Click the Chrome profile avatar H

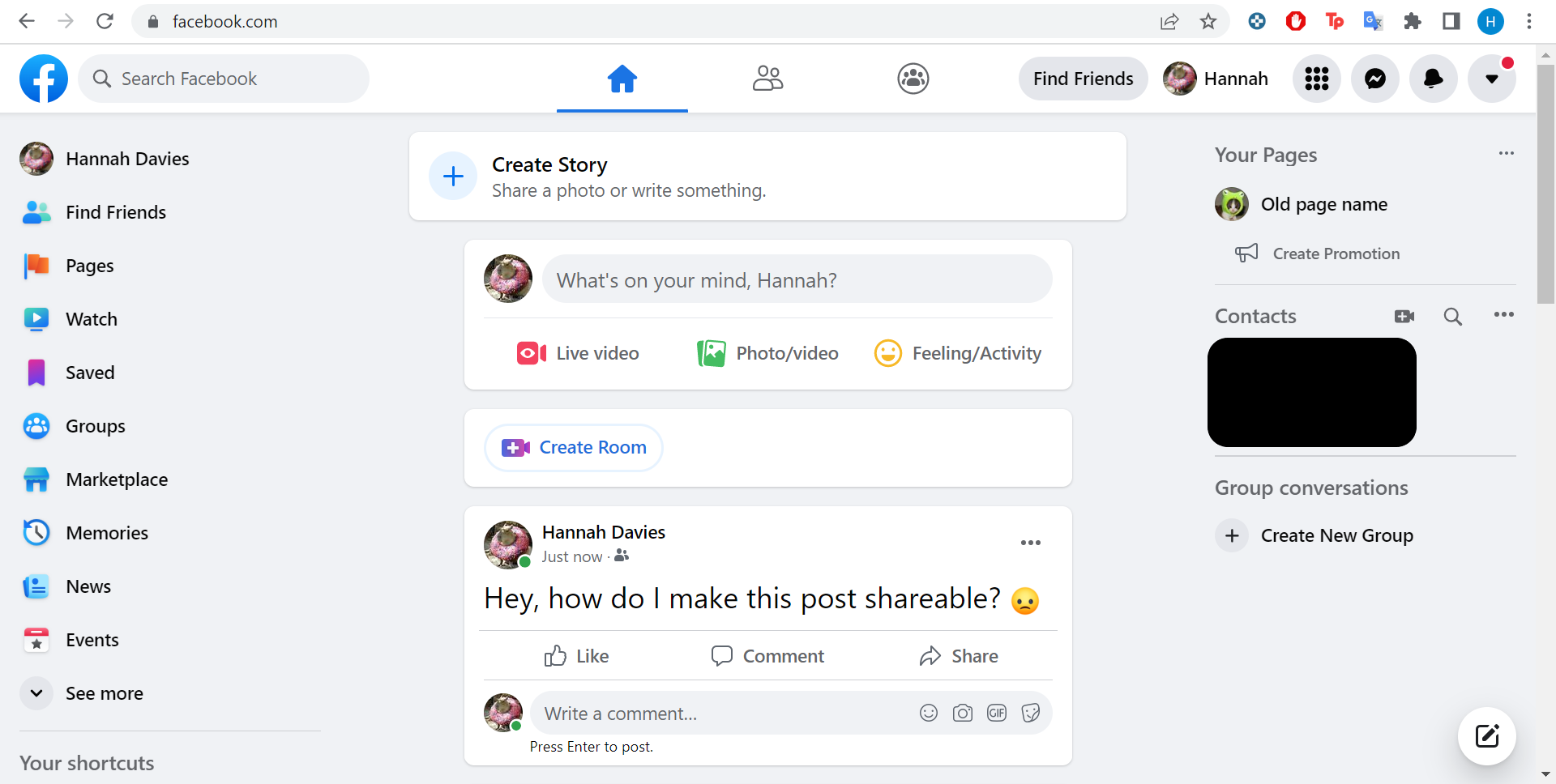coord(1490,22)
